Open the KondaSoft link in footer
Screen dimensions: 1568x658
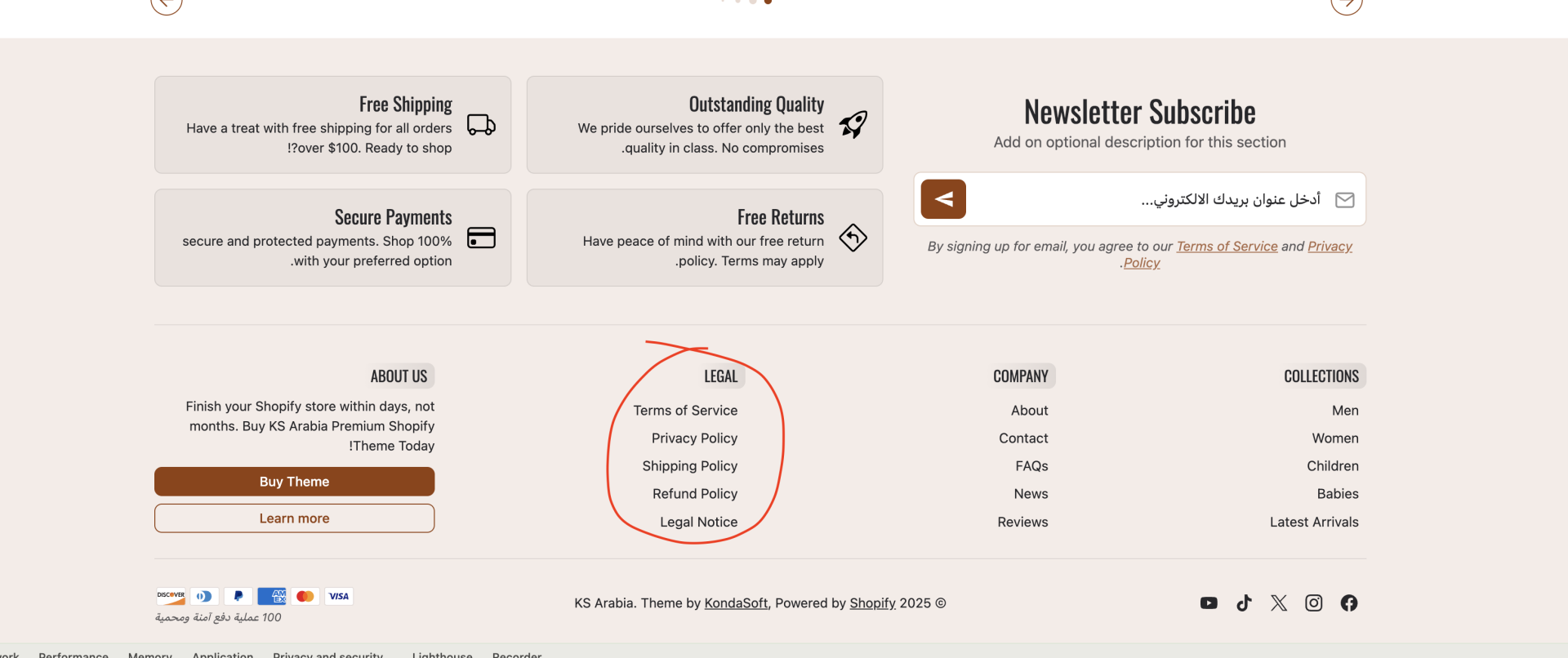tap(736, 603)
